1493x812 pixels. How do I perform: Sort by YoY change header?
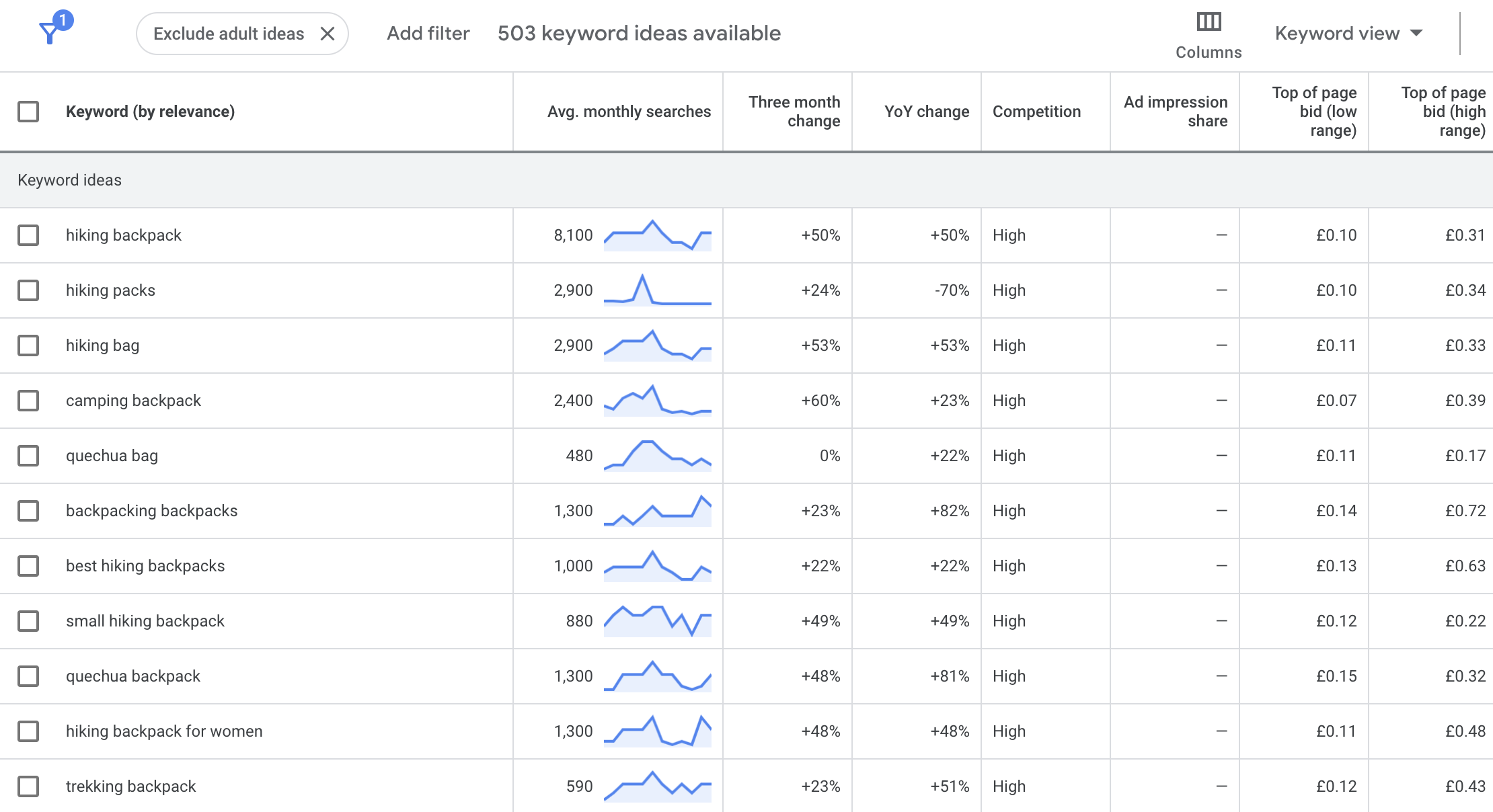point(927,112)
